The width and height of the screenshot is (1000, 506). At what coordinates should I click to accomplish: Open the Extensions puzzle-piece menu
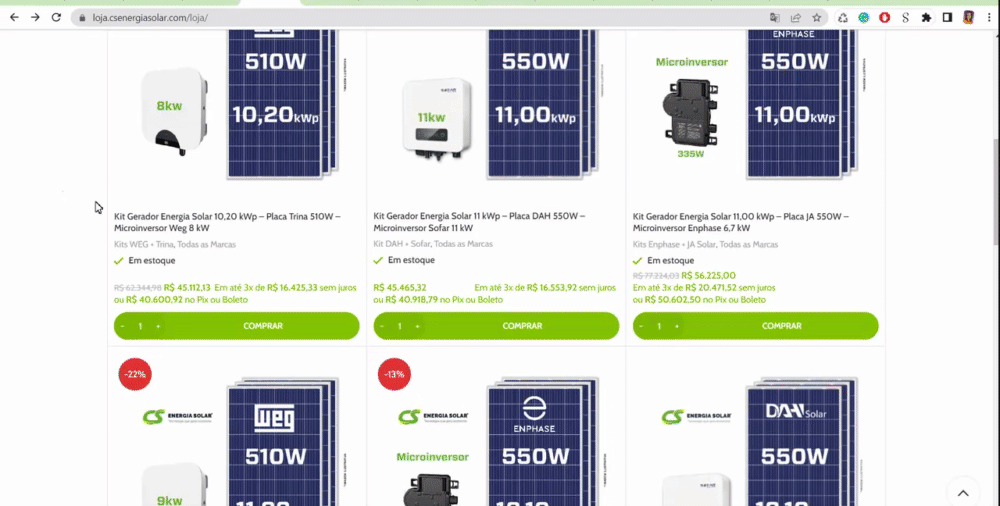pyautogui.click(x=926, y=18)
